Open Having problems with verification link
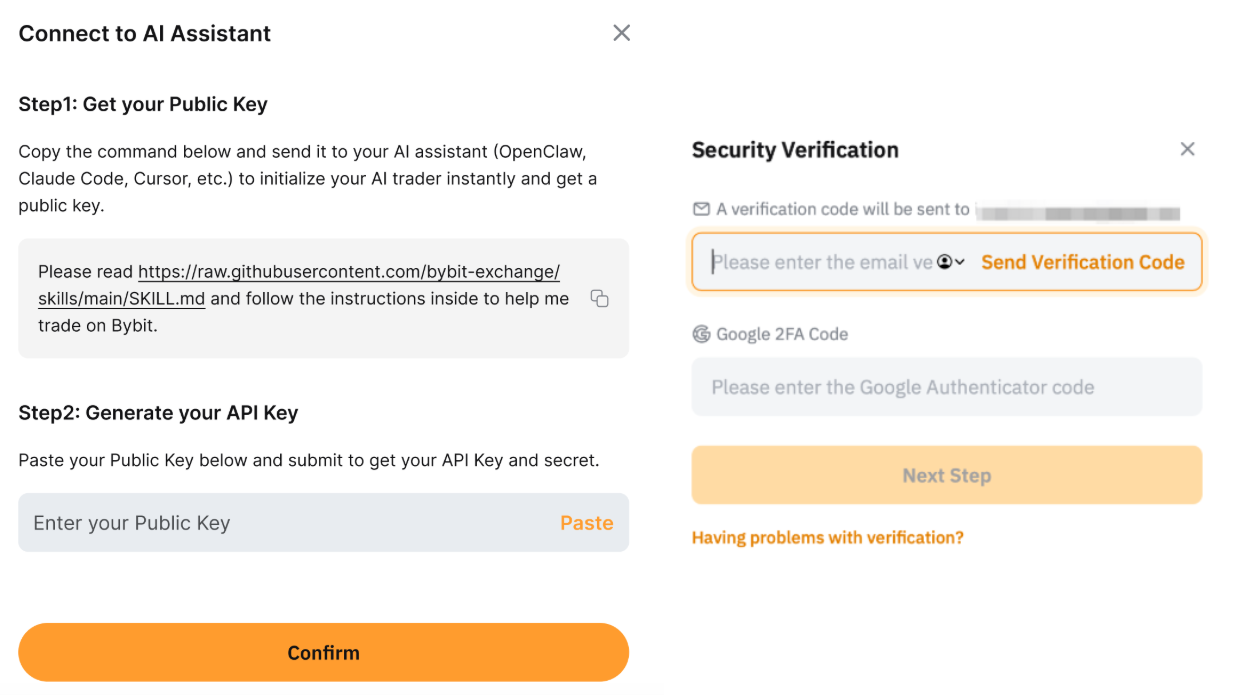 (827, 538)
